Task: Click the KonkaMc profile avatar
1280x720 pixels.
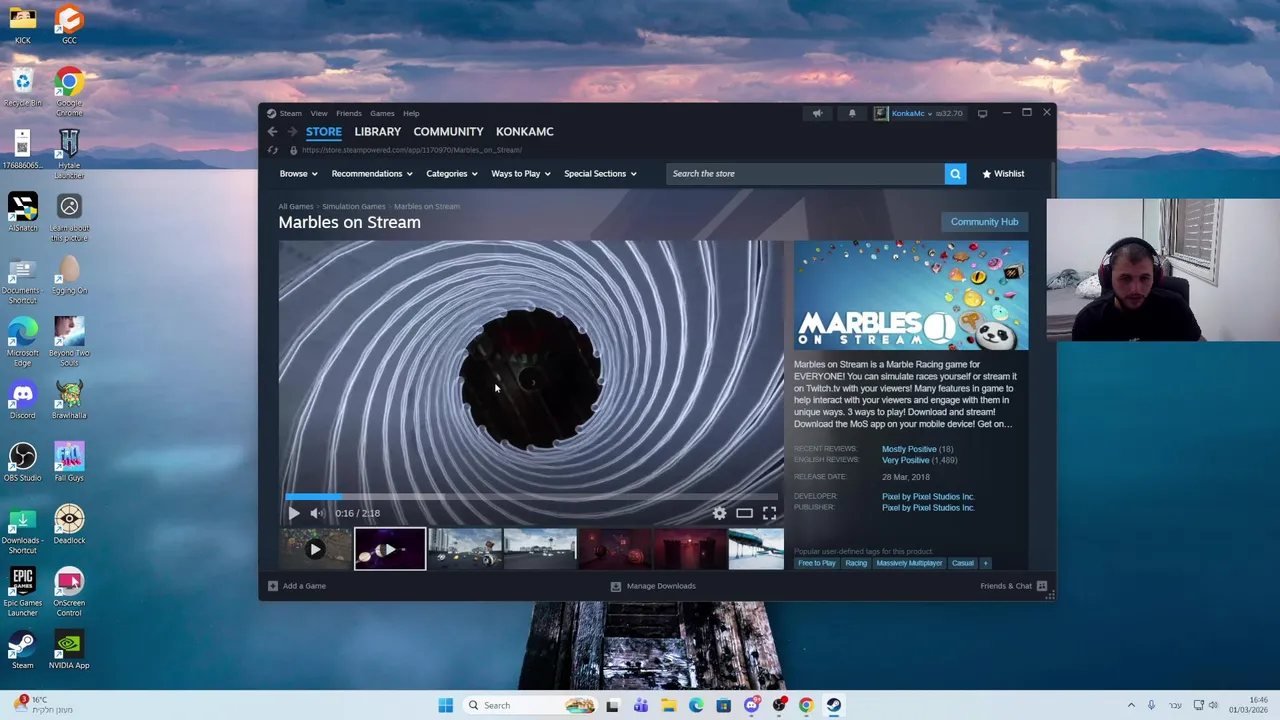Action: click(x=881, y=113)
